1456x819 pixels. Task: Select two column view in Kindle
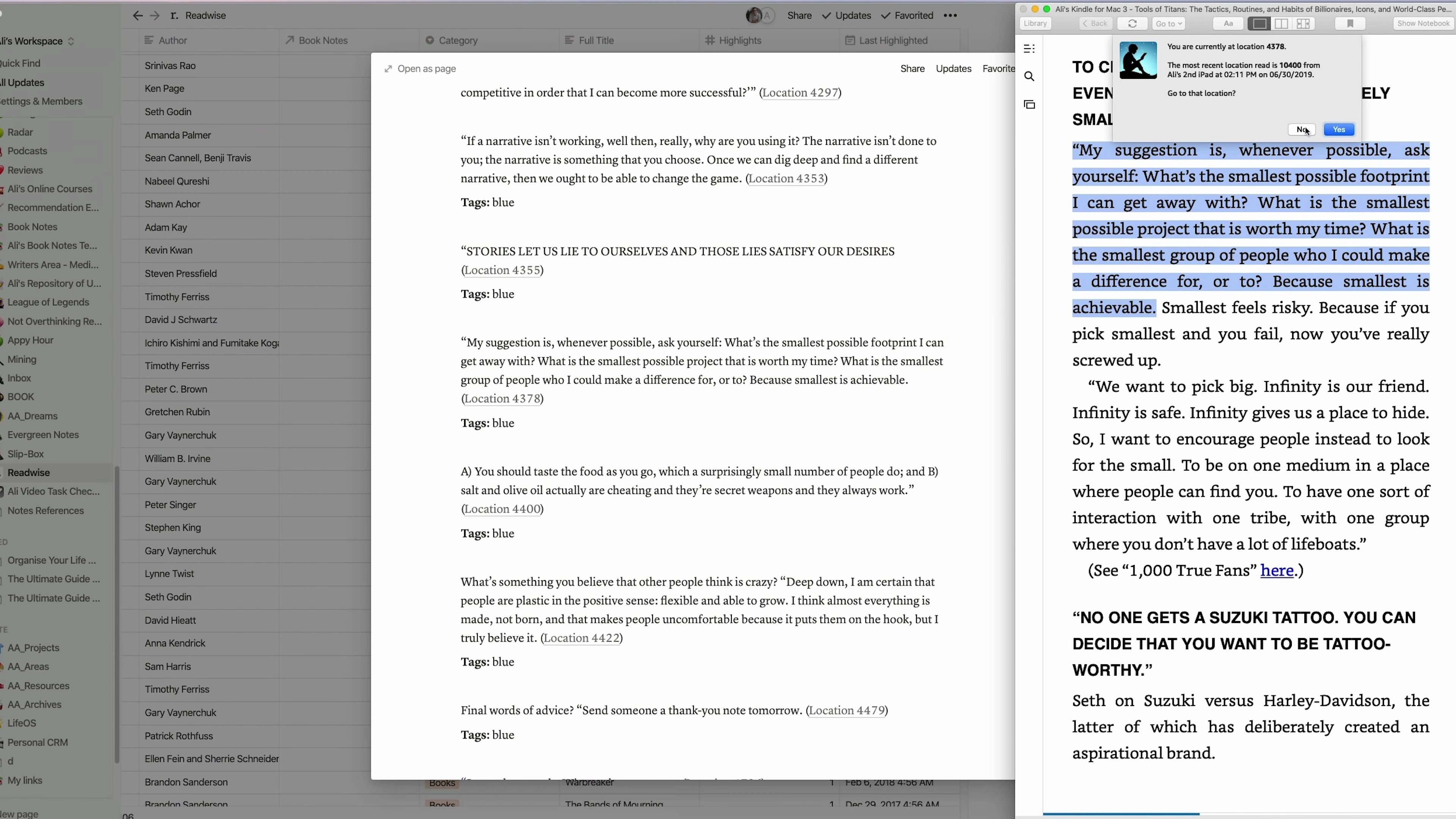tap(1281, 23)
